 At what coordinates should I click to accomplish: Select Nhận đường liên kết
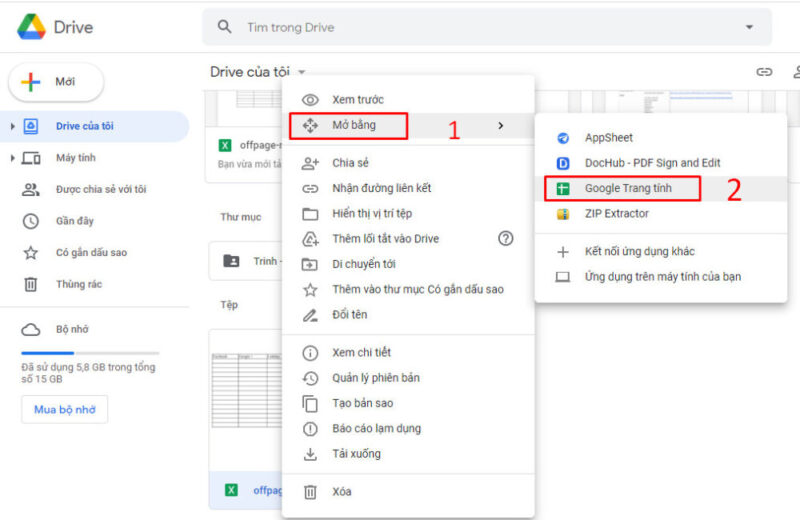coord(408,188)
